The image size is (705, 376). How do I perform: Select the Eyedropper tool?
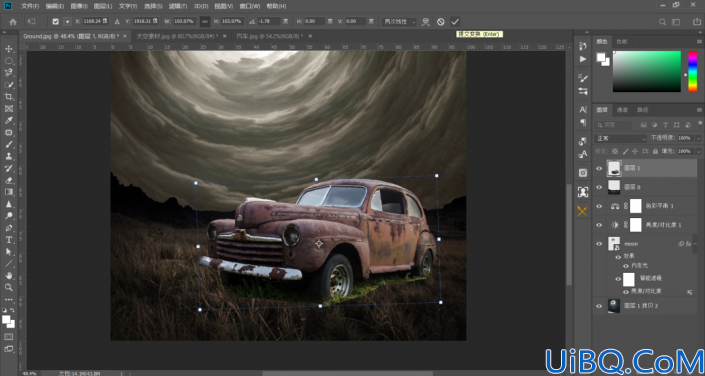(9, 121)
